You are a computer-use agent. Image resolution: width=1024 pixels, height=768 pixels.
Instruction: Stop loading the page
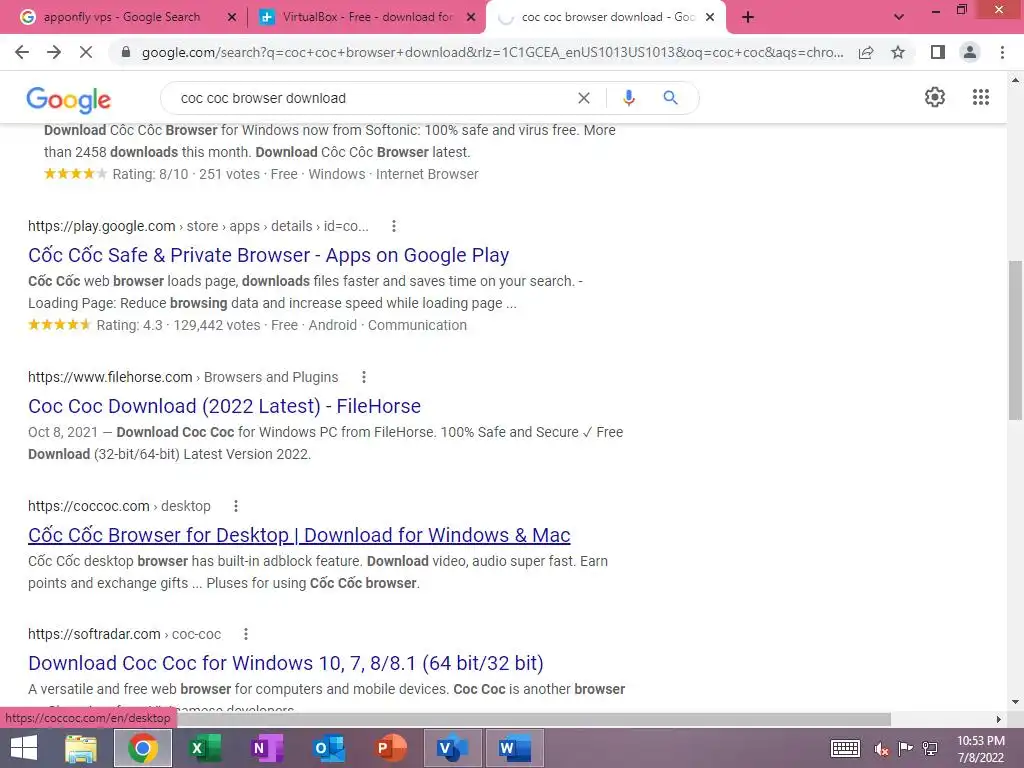pos(86,52)
